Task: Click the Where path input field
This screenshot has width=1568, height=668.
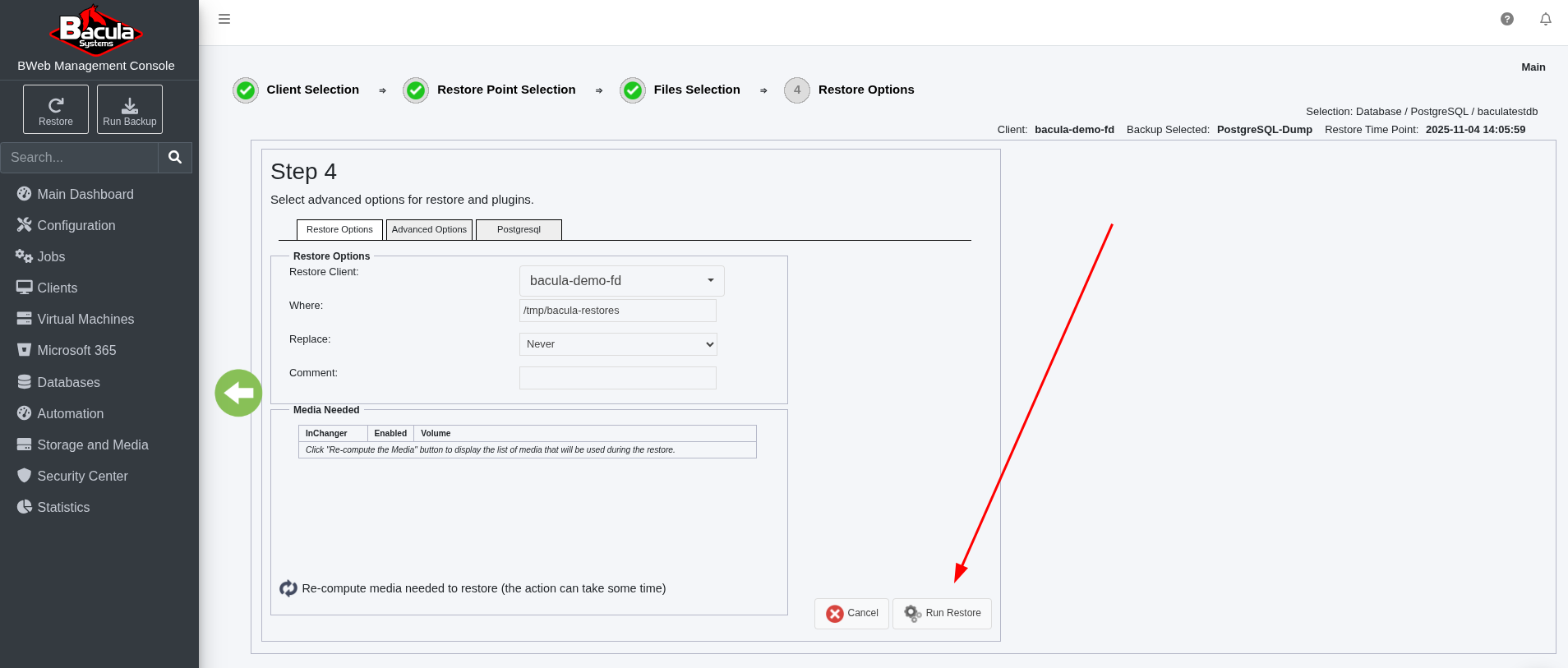Action: tap(618, 311)
